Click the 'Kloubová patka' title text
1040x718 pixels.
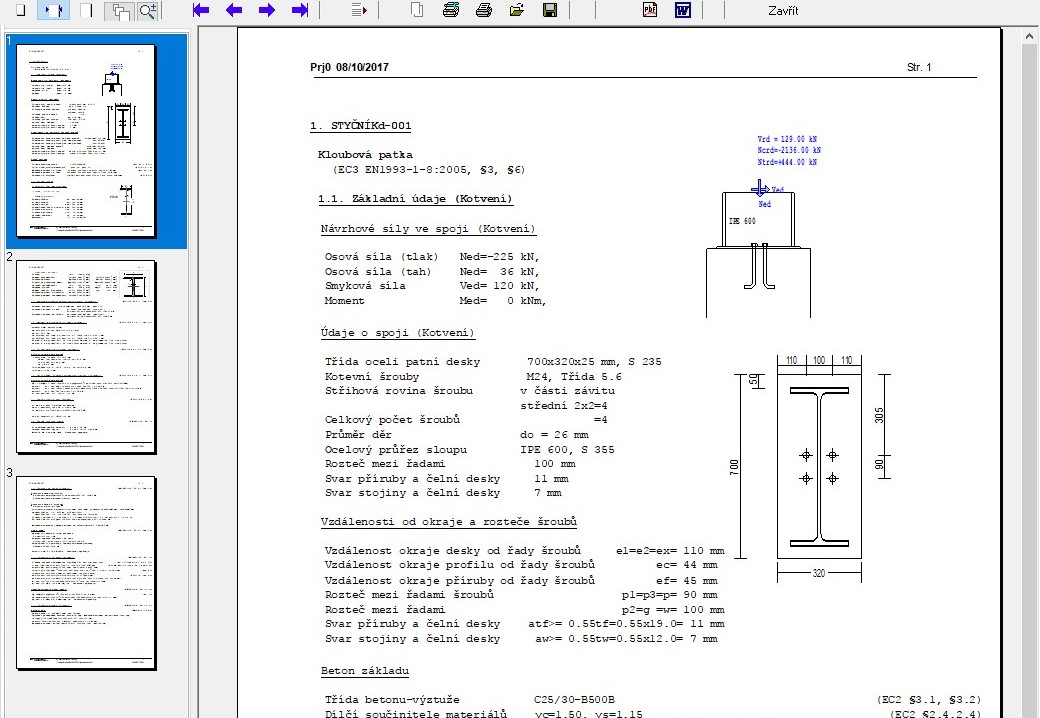click(x=365, y=154)
